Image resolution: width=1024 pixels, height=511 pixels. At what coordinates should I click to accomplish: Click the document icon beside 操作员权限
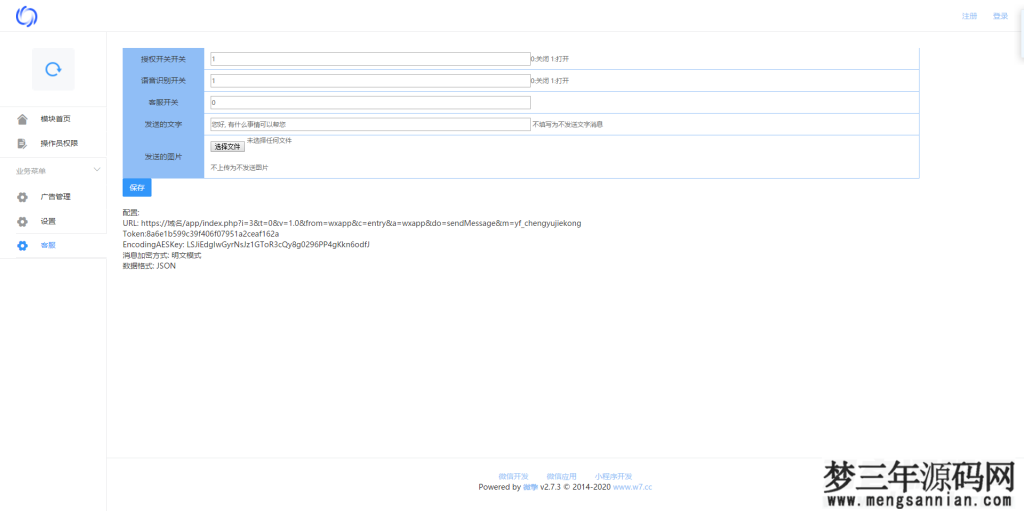tap(22, 143)
